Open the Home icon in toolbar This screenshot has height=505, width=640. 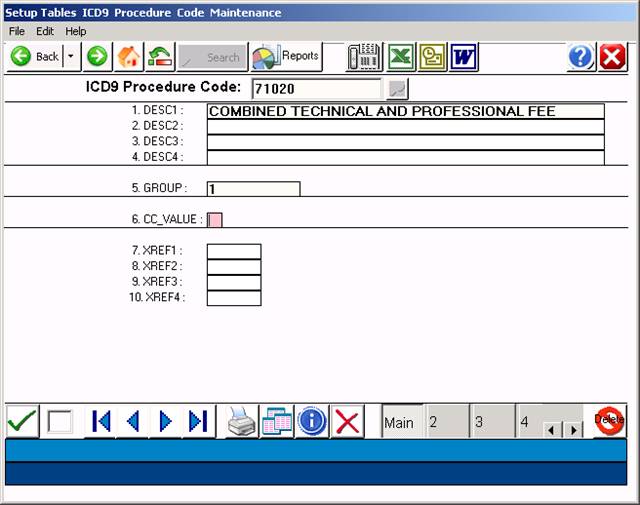[x=128, y=57]
